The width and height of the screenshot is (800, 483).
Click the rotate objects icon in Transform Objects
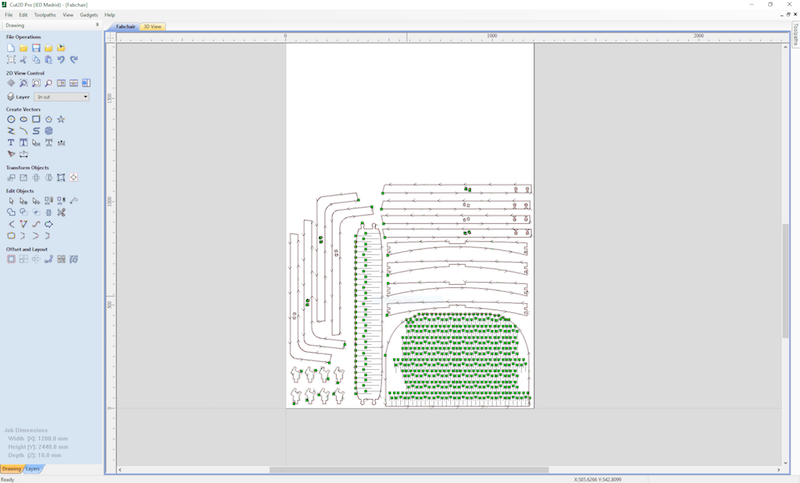(x=36, y=177)
